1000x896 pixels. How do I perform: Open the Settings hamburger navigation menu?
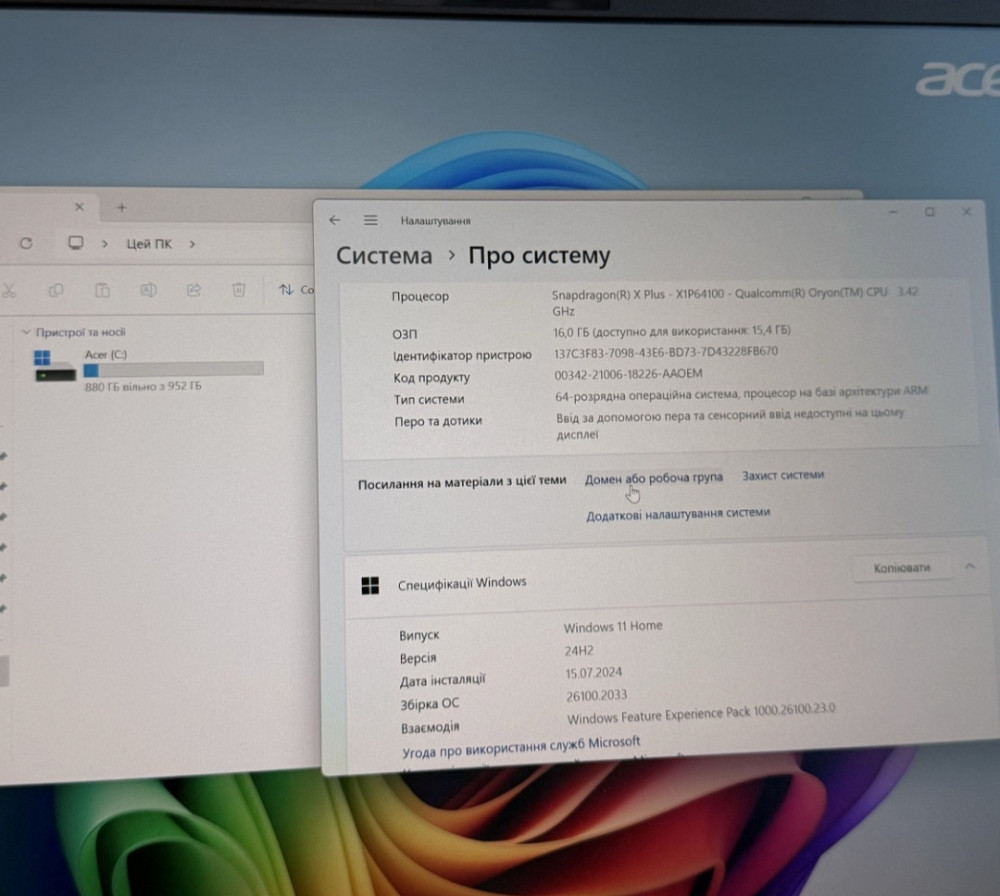(x=371, y=220)
